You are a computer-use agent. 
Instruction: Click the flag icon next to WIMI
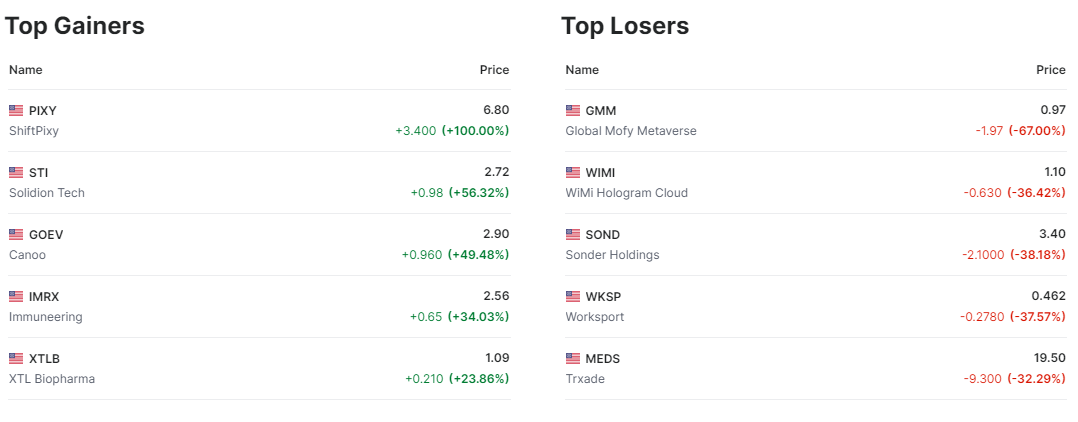[572, 173]
